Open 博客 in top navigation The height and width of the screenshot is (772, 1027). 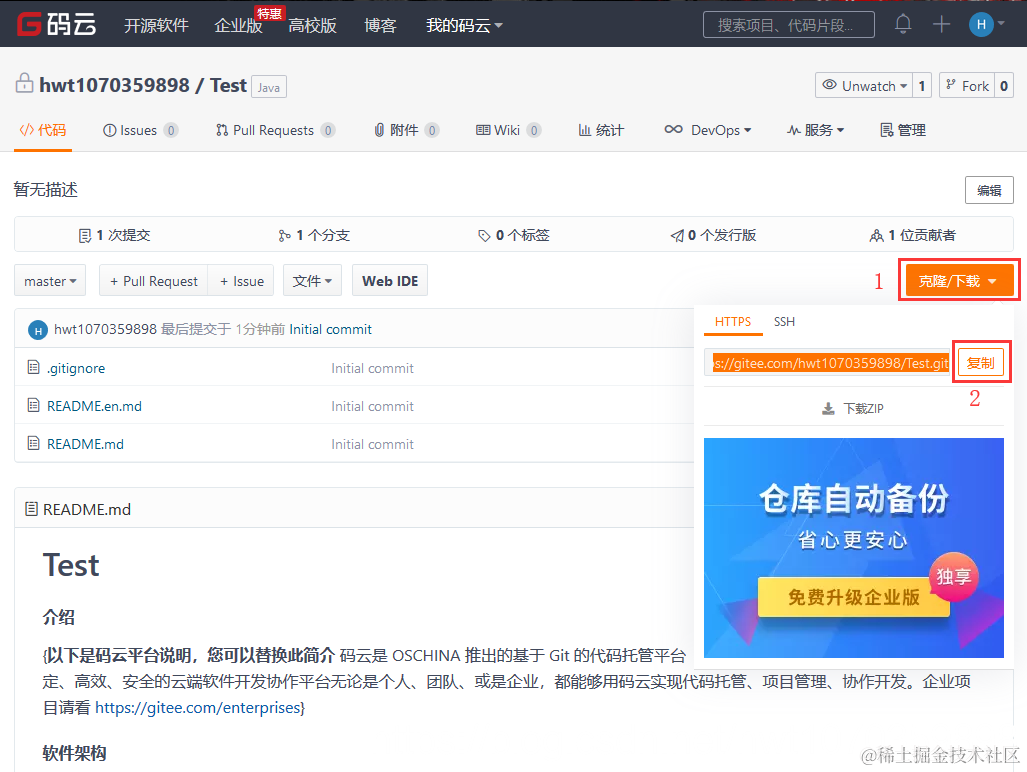tap(380, 25)
